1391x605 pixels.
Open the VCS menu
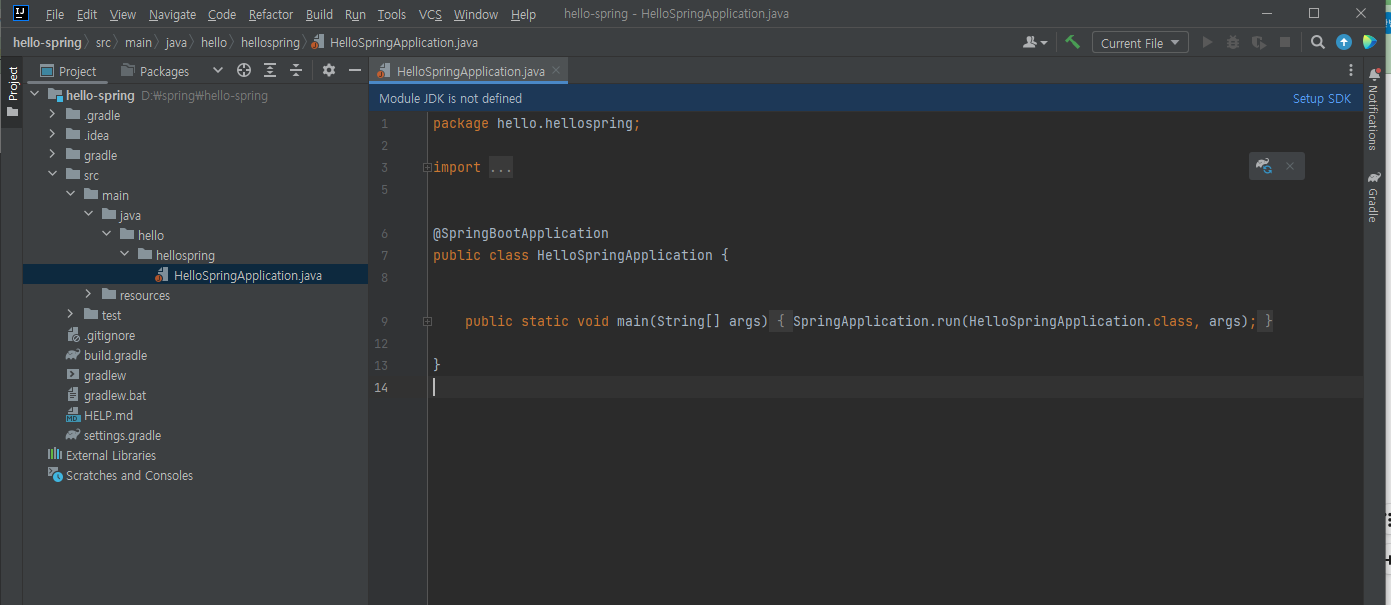tap(430, 15)
